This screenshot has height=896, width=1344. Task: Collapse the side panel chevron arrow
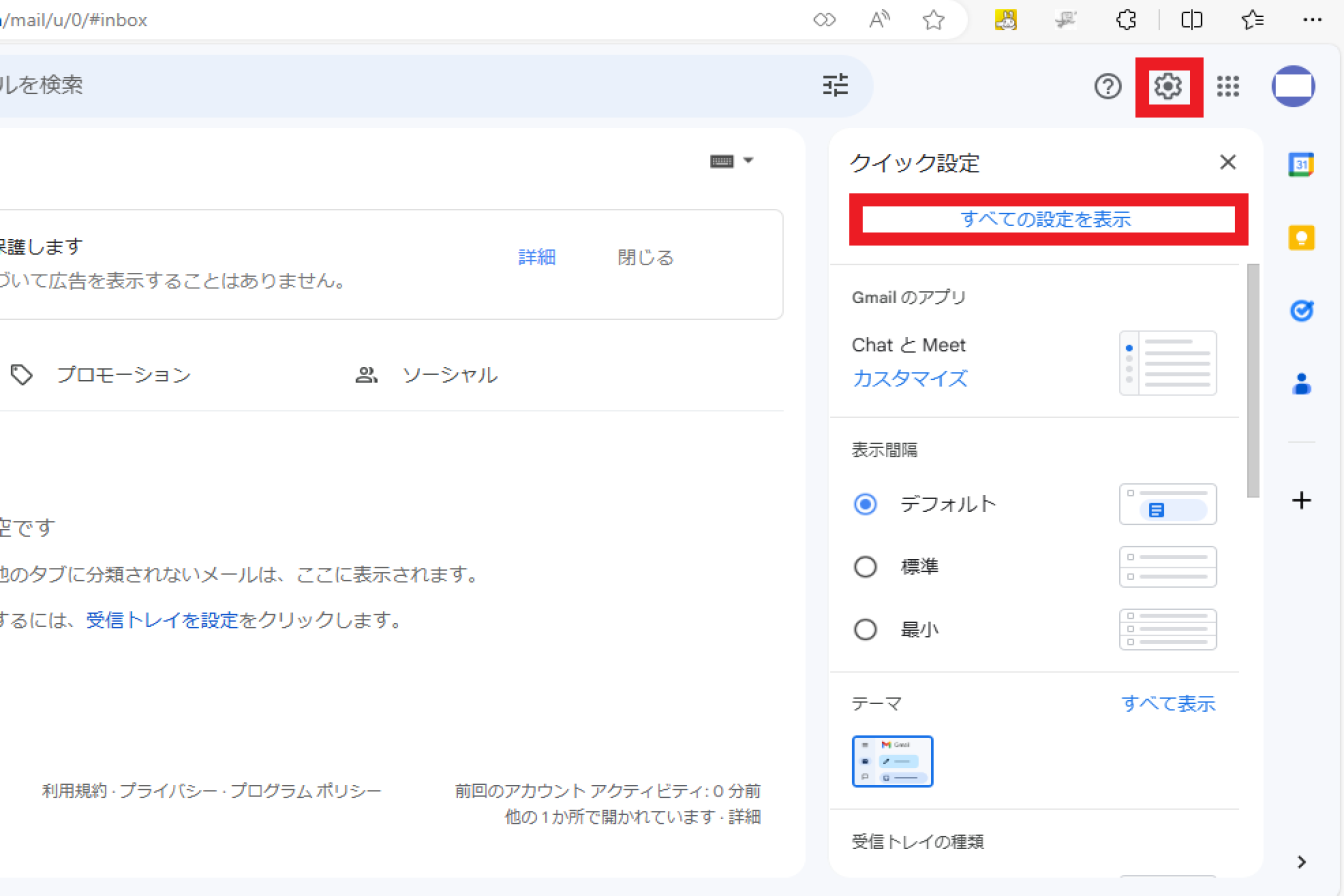coord(1301,861)
